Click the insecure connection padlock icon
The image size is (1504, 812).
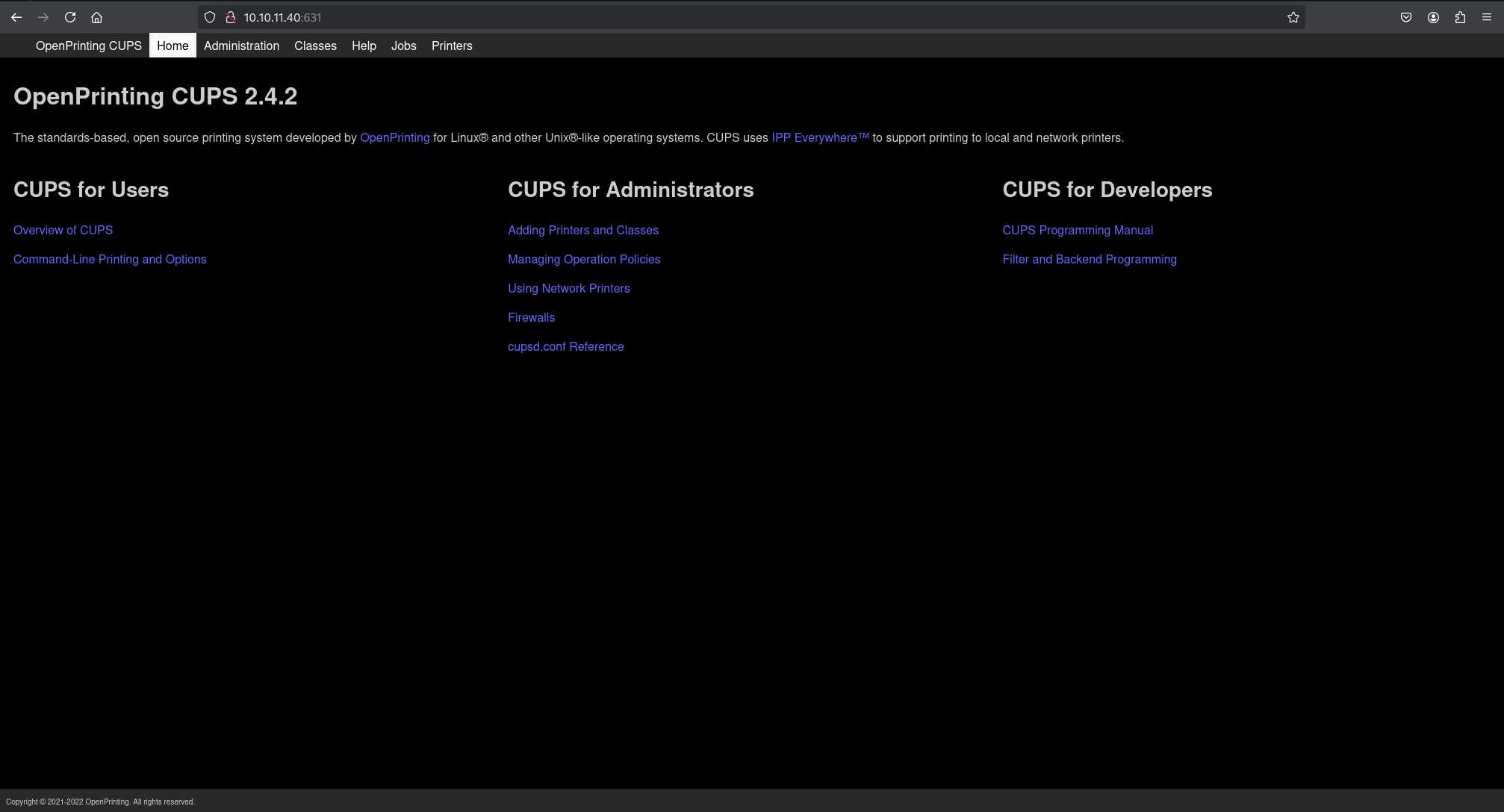click(x=231, y=17)
